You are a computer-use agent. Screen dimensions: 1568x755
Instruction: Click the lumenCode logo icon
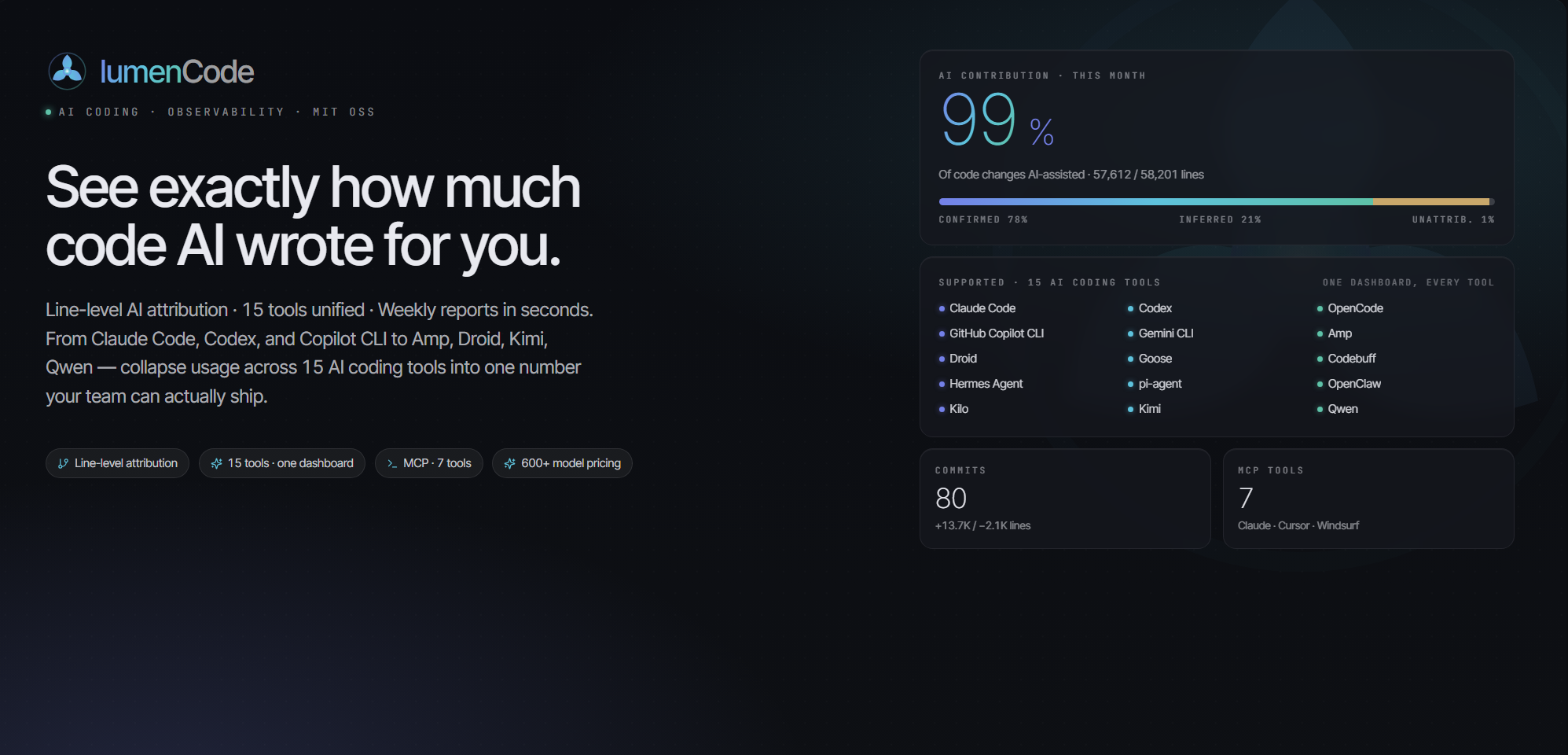pos(67,71)
